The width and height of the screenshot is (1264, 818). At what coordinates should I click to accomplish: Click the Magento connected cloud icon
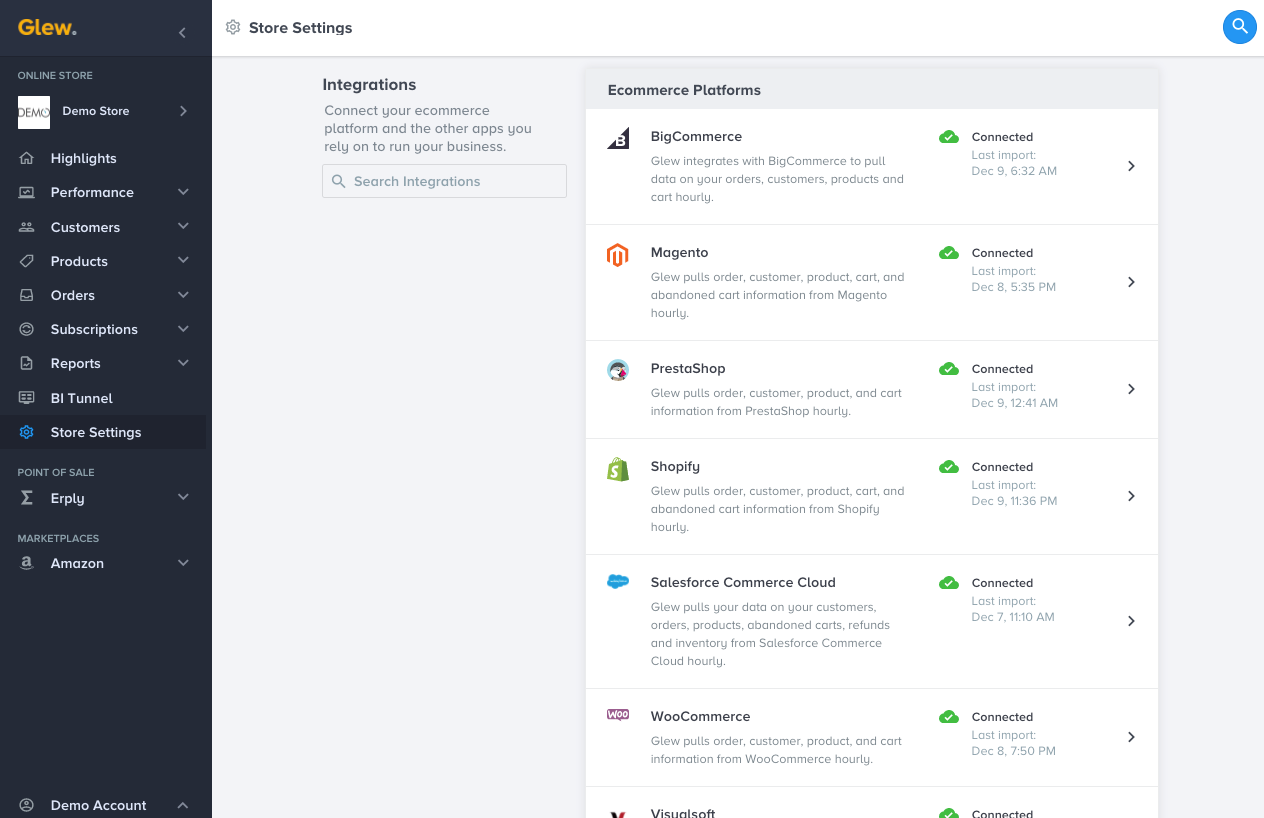pyautogui.click(x=949, y=253)
